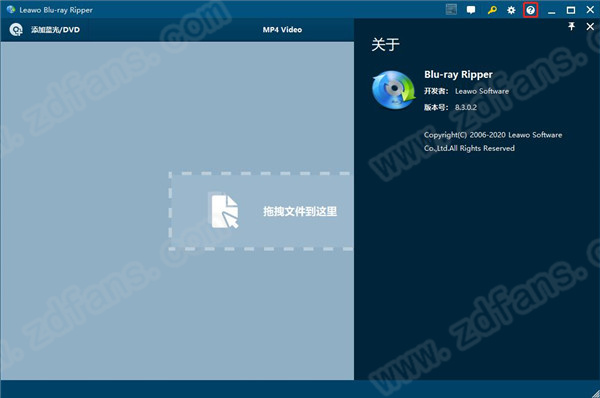
Task: Click the 版本号 label
Action: (x=436, y=107)
